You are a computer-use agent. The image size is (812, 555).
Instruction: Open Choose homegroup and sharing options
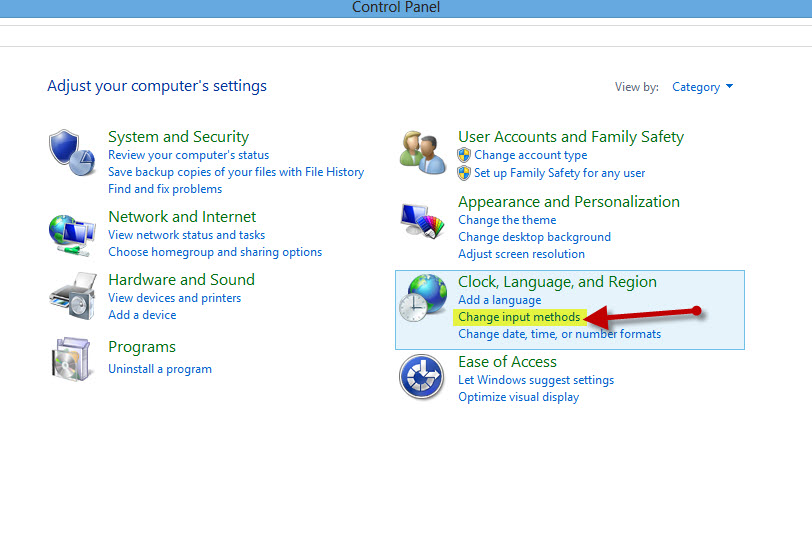[x=215, y=252]
